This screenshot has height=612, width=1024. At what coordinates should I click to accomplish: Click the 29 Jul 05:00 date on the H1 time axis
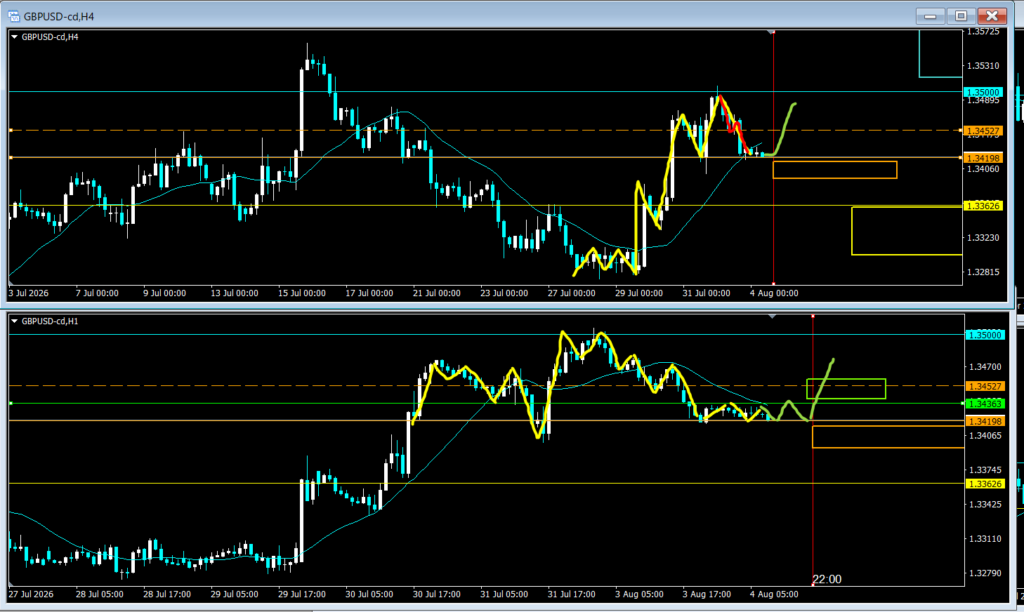234,594
